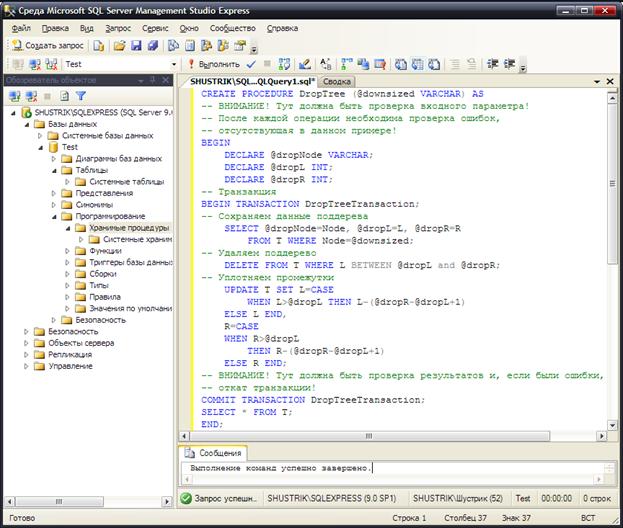Viewport: 623px width, 528px height.
Task: Toggle results to grid output mode icon
Action: coord(418,64)
